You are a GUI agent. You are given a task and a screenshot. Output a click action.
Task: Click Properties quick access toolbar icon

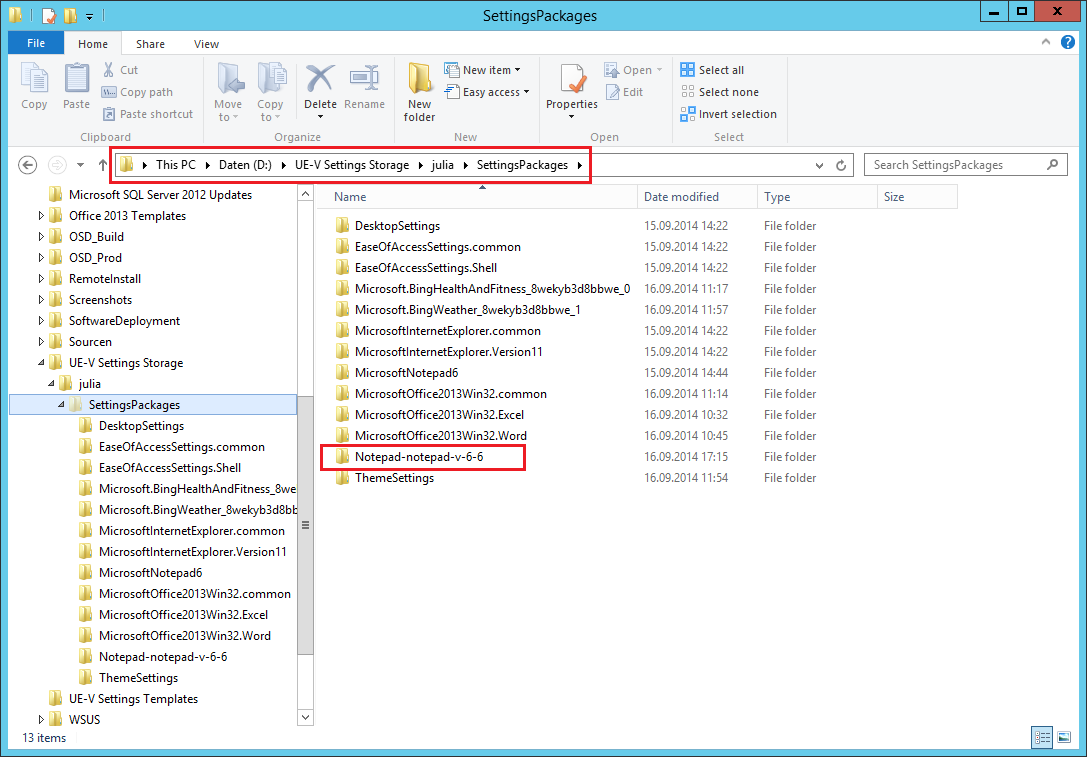[49, 15]
